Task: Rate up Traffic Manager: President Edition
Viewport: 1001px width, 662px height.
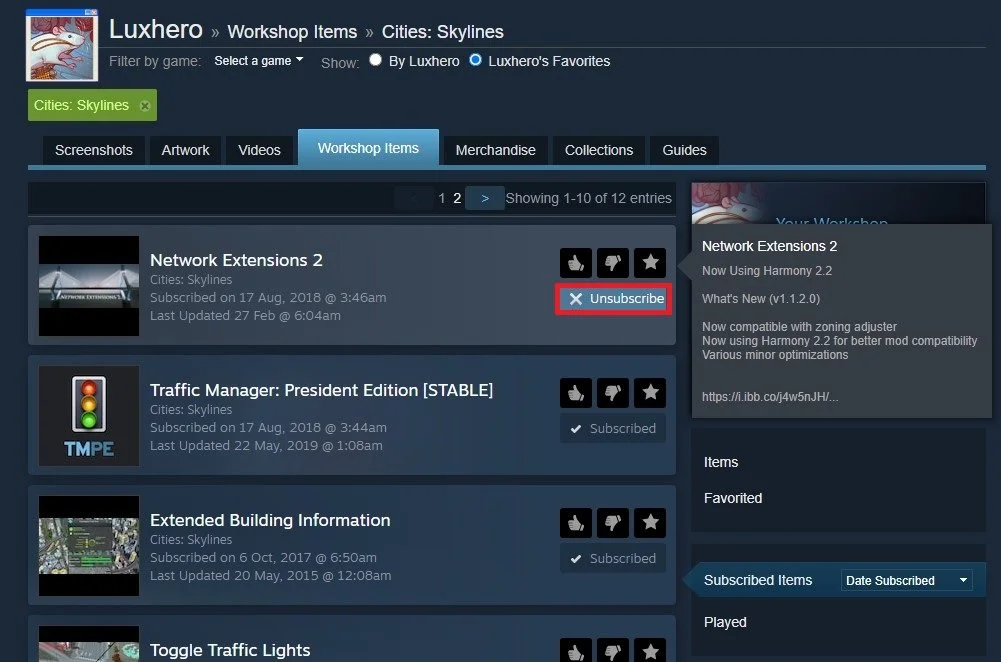Action: [x=576, y=393]
